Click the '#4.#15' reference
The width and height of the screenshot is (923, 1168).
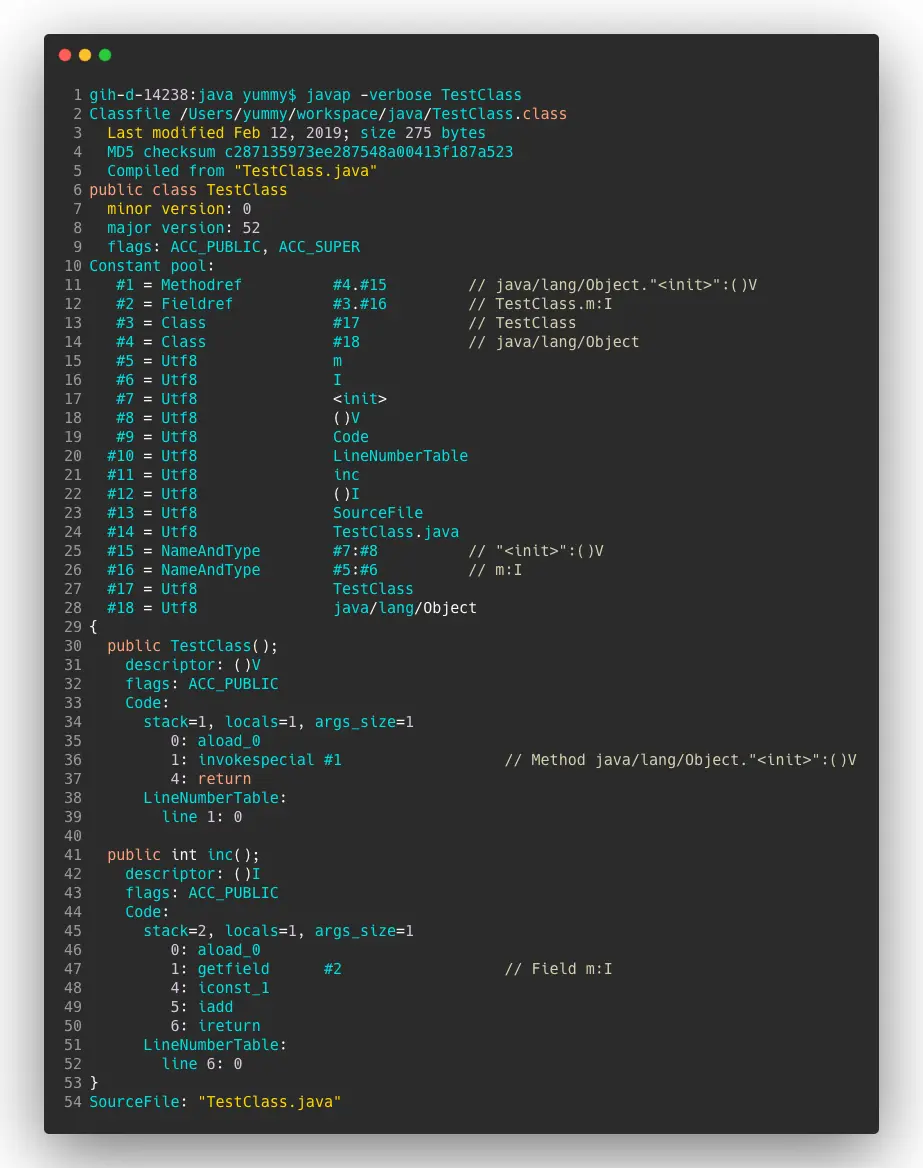click(360, 285)
